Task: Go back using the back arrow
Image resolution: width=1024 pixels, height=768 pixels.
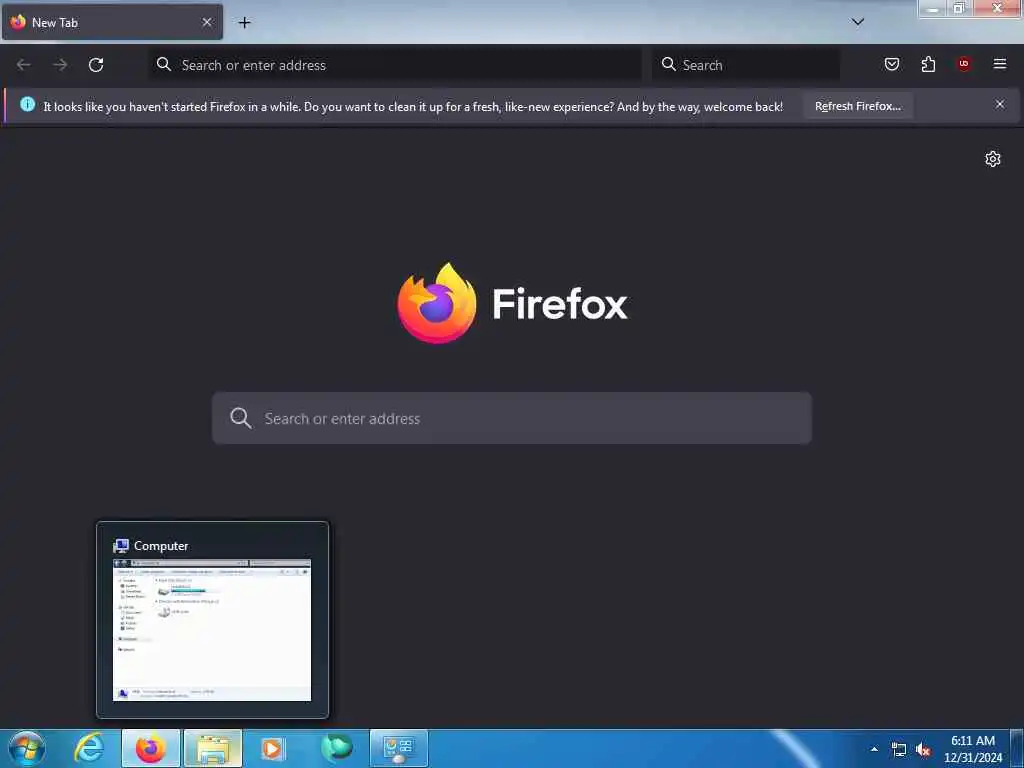Action: click(x=24, y=65)
